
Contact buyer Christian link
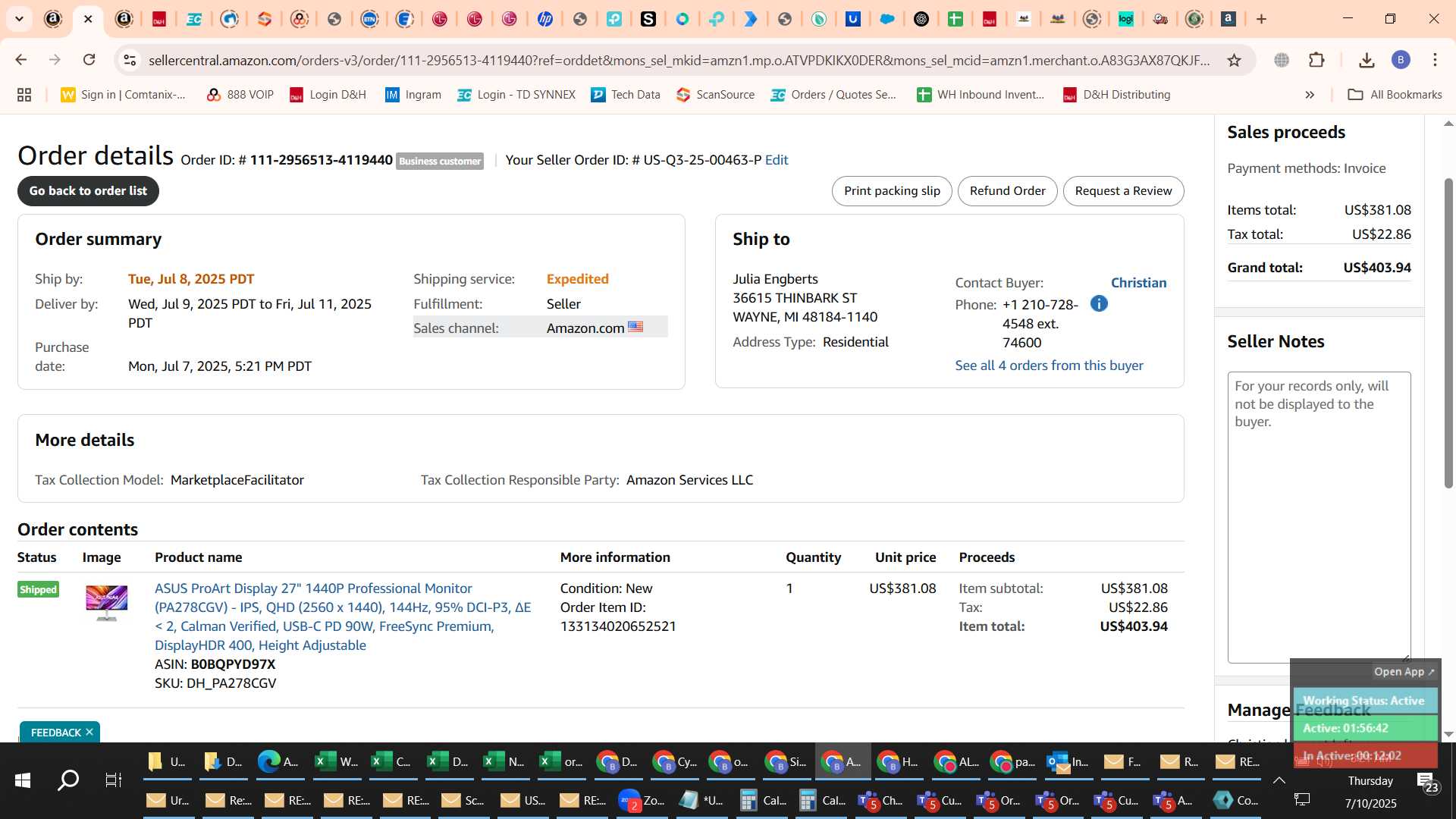(x=1138, y=283)
